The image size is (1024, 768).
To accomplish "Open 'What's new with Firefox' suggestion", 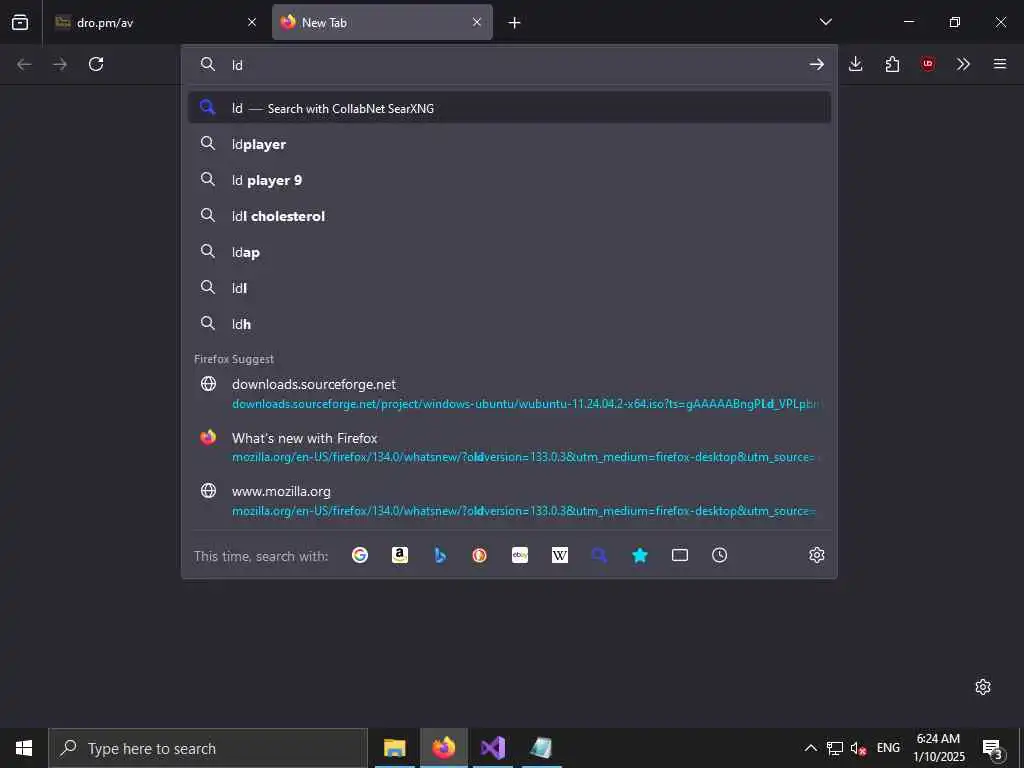I will point(509,447).
